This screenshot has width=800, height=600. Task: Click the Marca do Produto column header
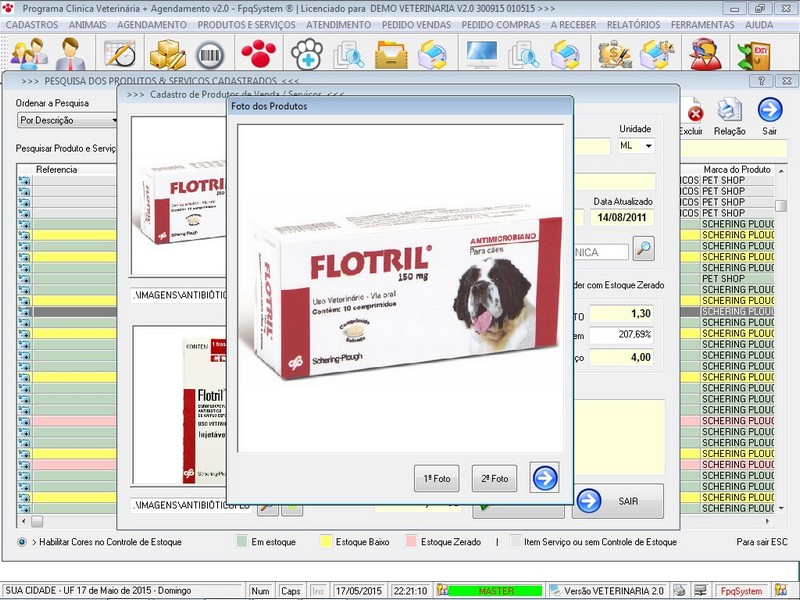(x=737, y=169)
